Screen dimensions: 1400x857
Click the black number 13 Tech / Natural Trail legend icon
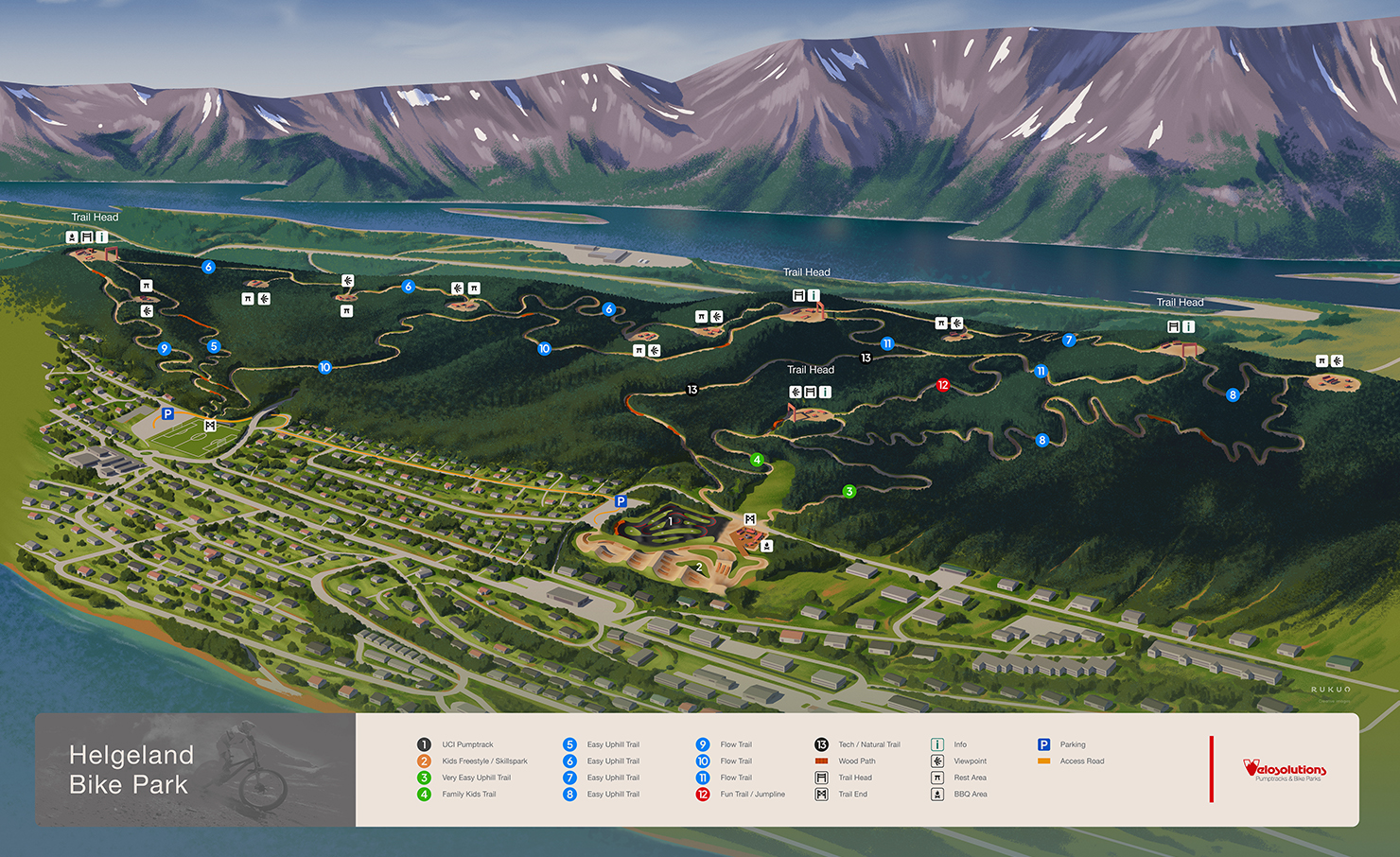pos(821,744)
